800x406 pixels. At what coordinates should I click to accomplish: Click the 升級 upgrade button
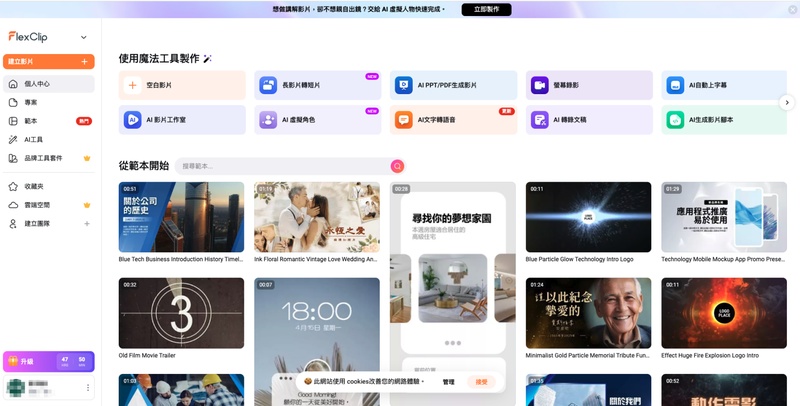click(x=48, y=362)
